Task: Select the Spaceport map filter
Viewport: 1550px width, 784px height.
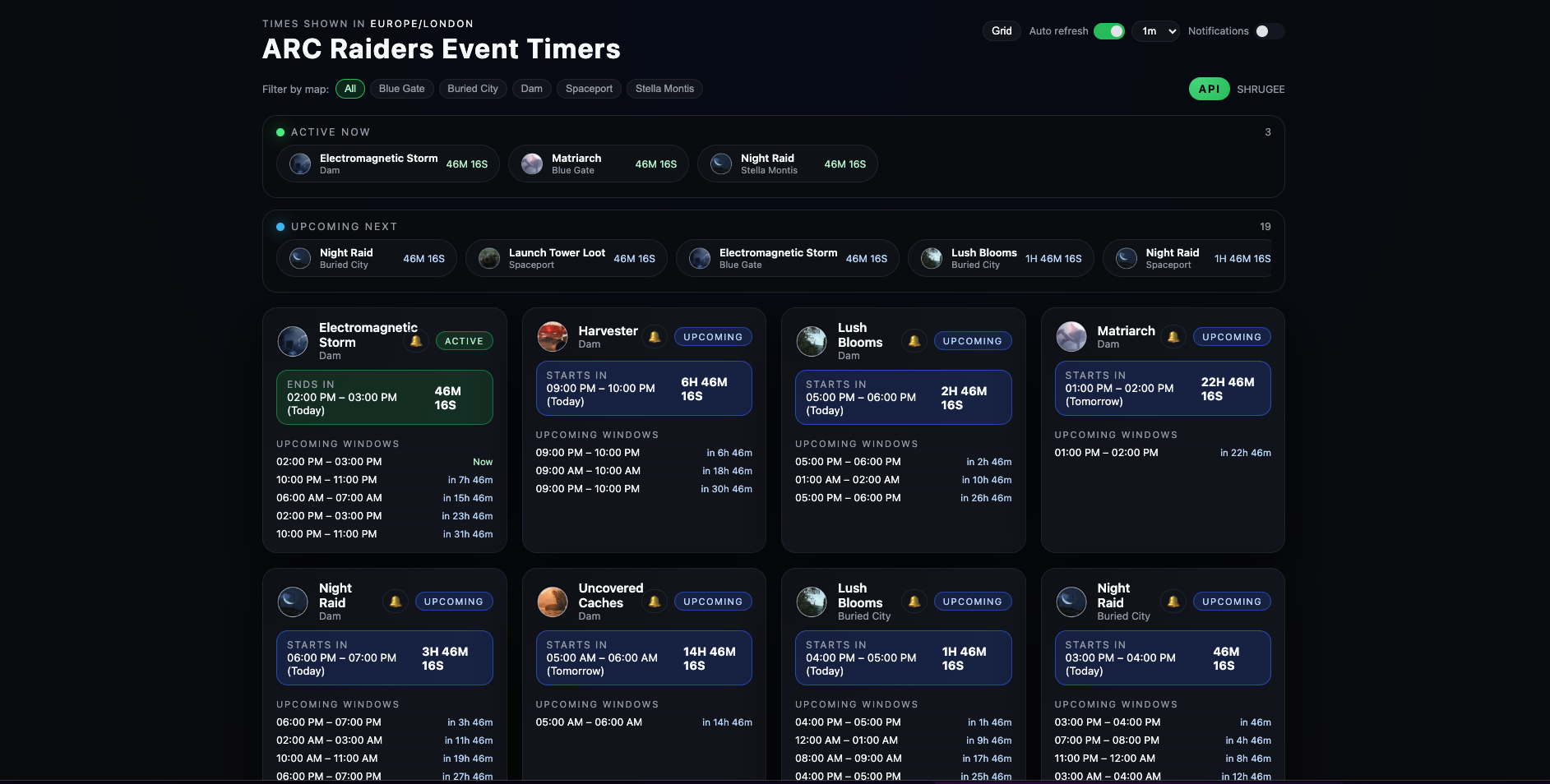Action: 589,89
